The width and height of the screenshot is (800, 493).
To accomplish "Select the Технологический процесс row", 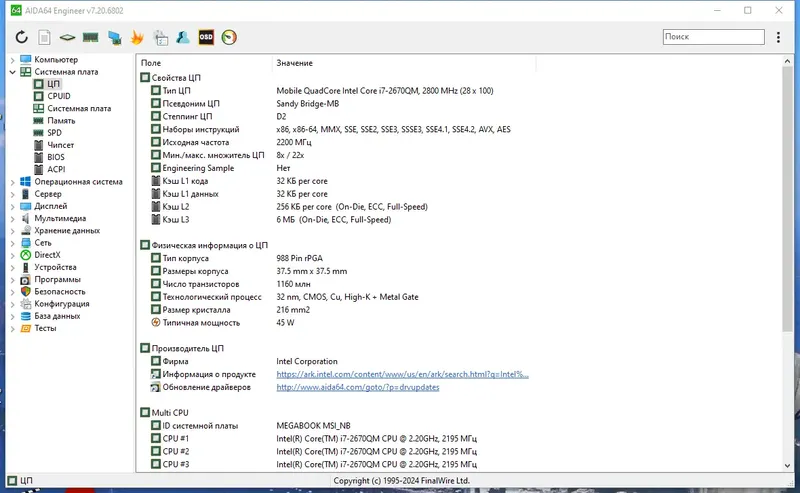I will 459,297.
